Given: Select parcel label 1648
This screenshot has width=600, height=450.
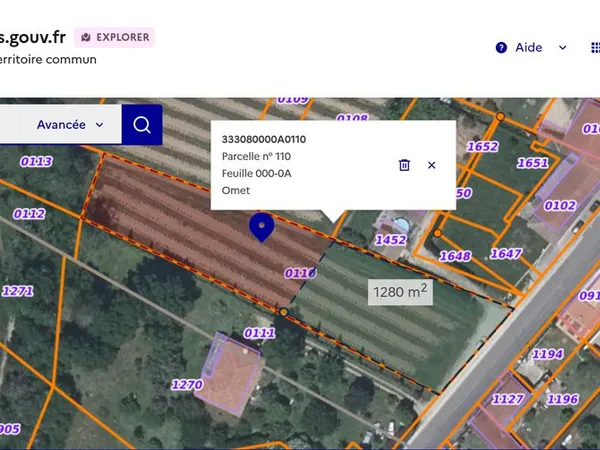Looking at the screenshot, I should click(455, 256).
